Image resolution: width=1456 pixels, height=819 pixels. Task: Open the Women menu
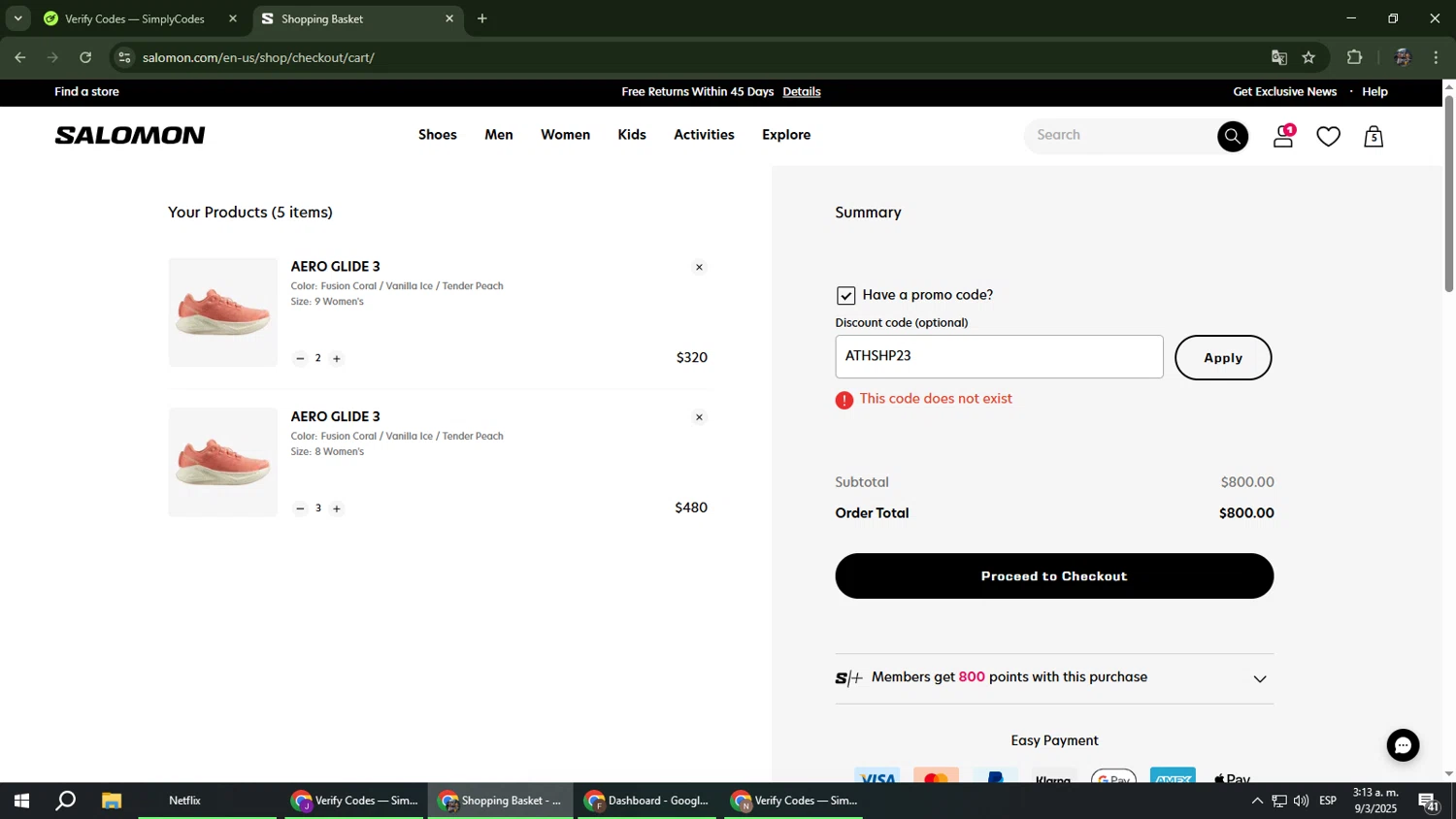coord(565,135)
